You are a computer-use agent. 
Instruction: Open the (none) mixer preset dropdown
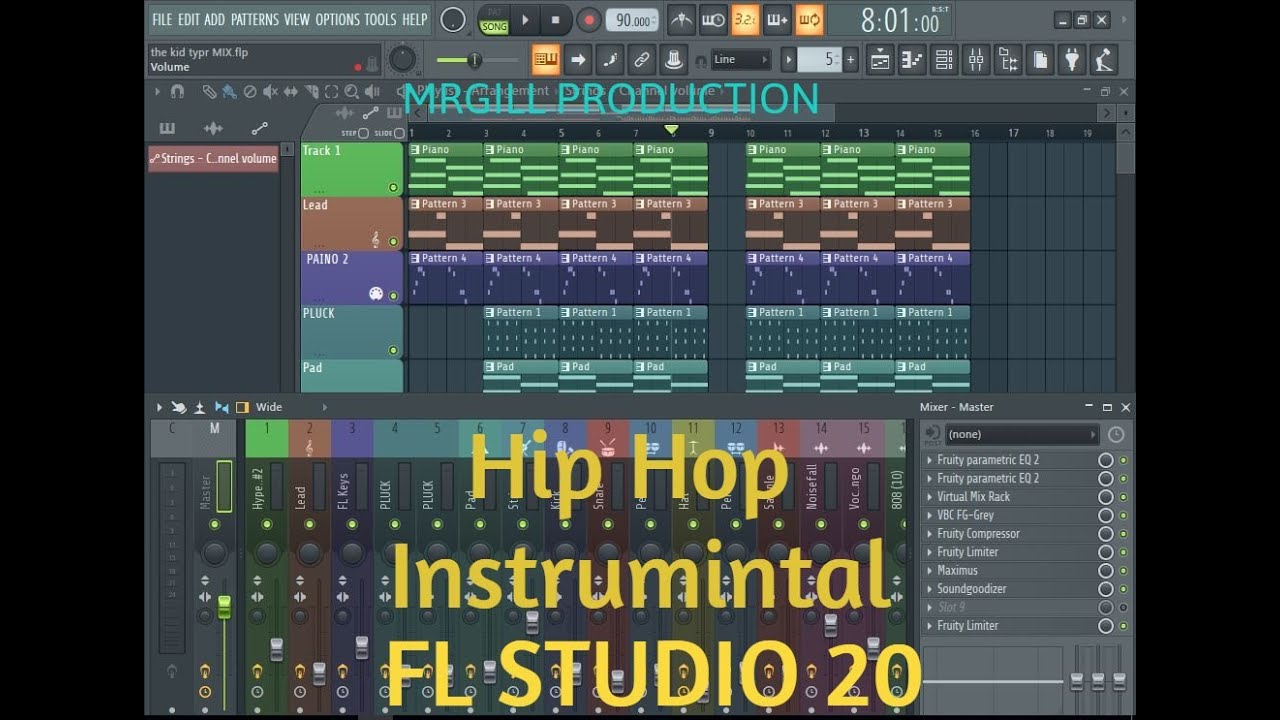[1021, 434]
